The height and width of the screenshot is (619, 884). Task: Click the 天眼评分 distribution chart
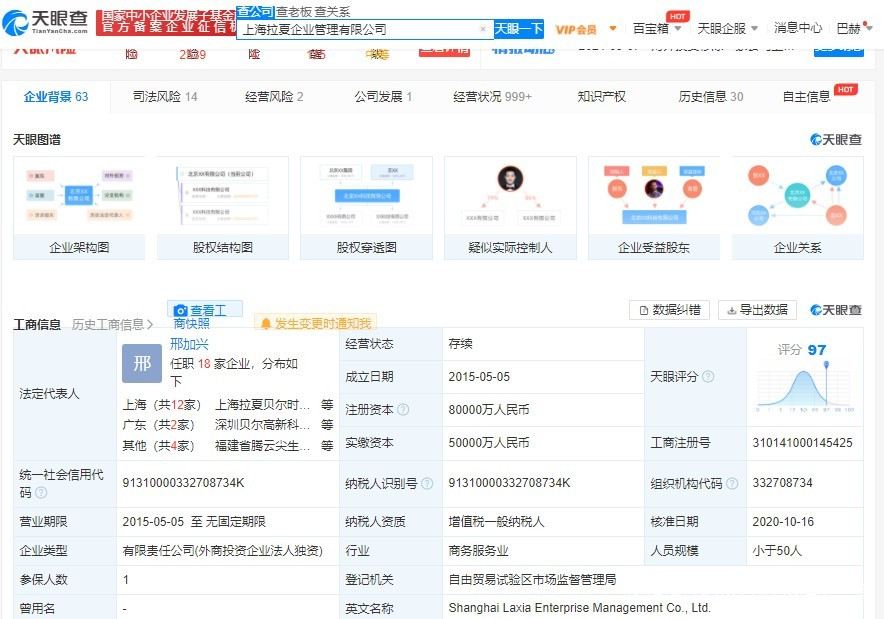pyautogui.click(x=805, y=387)
